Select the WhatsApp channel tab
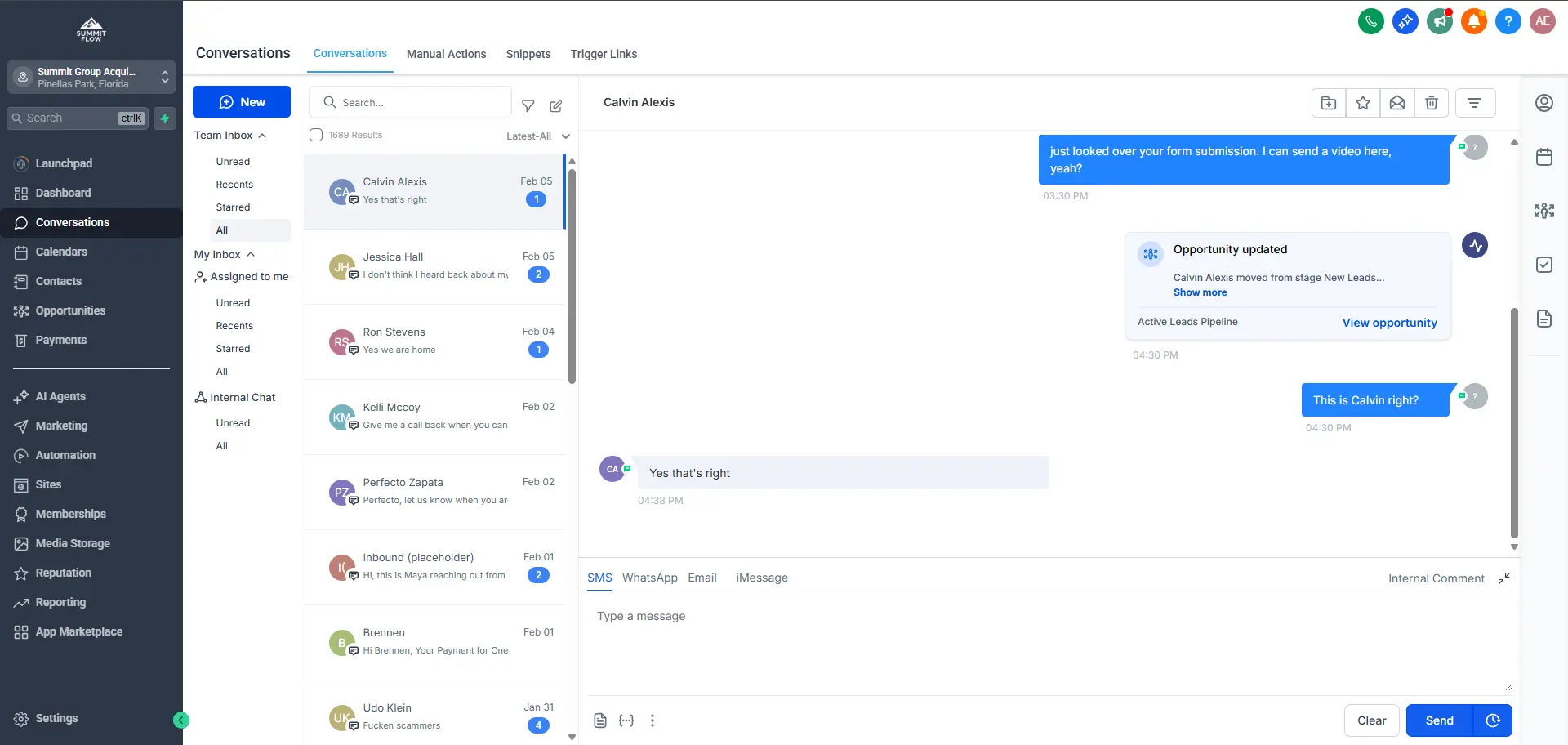The width and height of the screenshot is (1568, 745). point(649,578)
